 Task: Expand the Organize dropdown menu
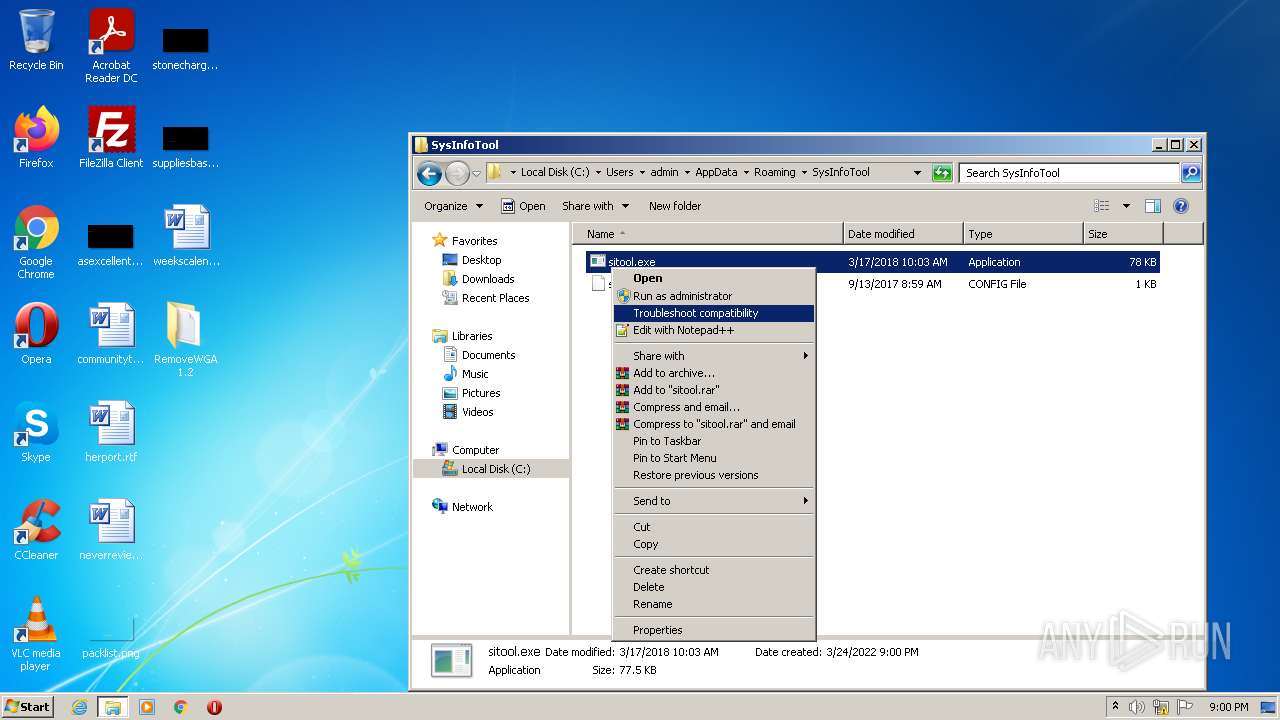point(453,206)
